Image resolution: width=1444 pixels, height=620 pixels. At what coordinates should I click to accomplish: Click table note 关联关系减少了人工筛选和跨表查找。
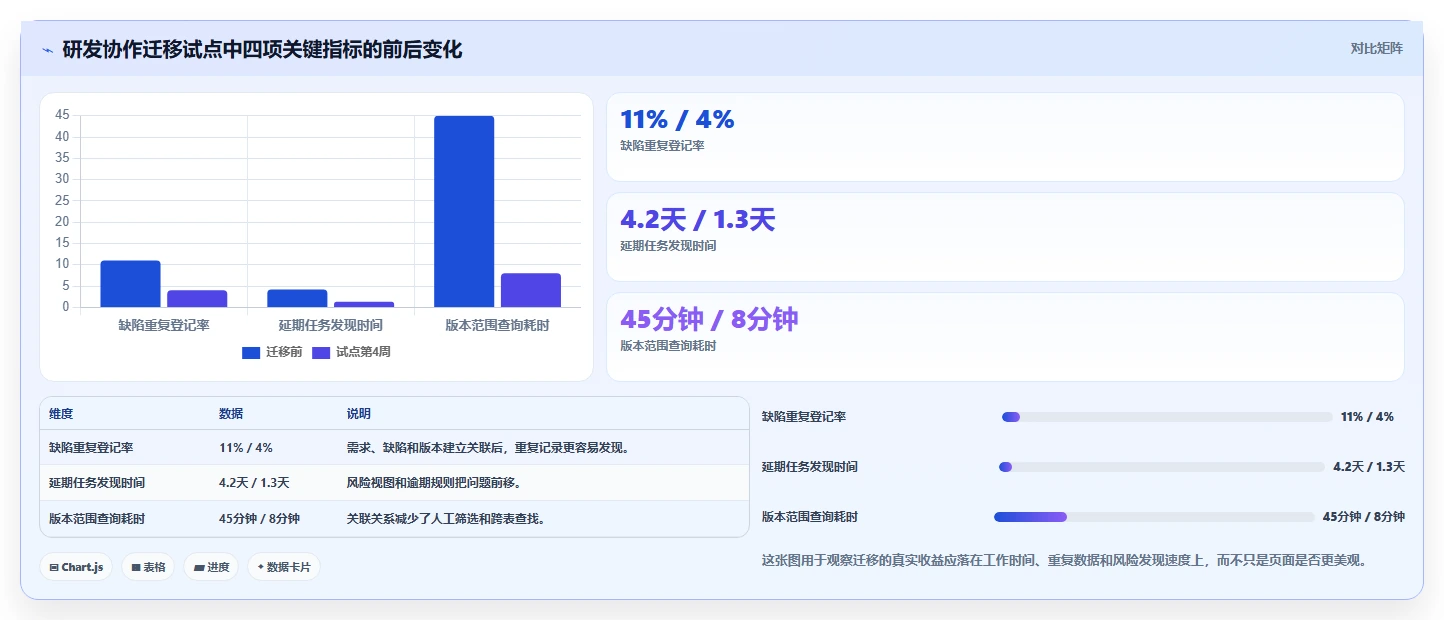446,519
